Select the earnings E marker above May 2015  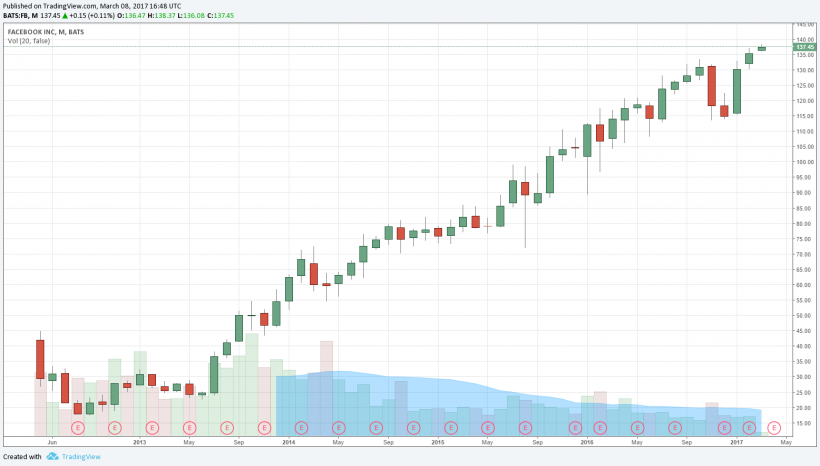click(487, 428)
